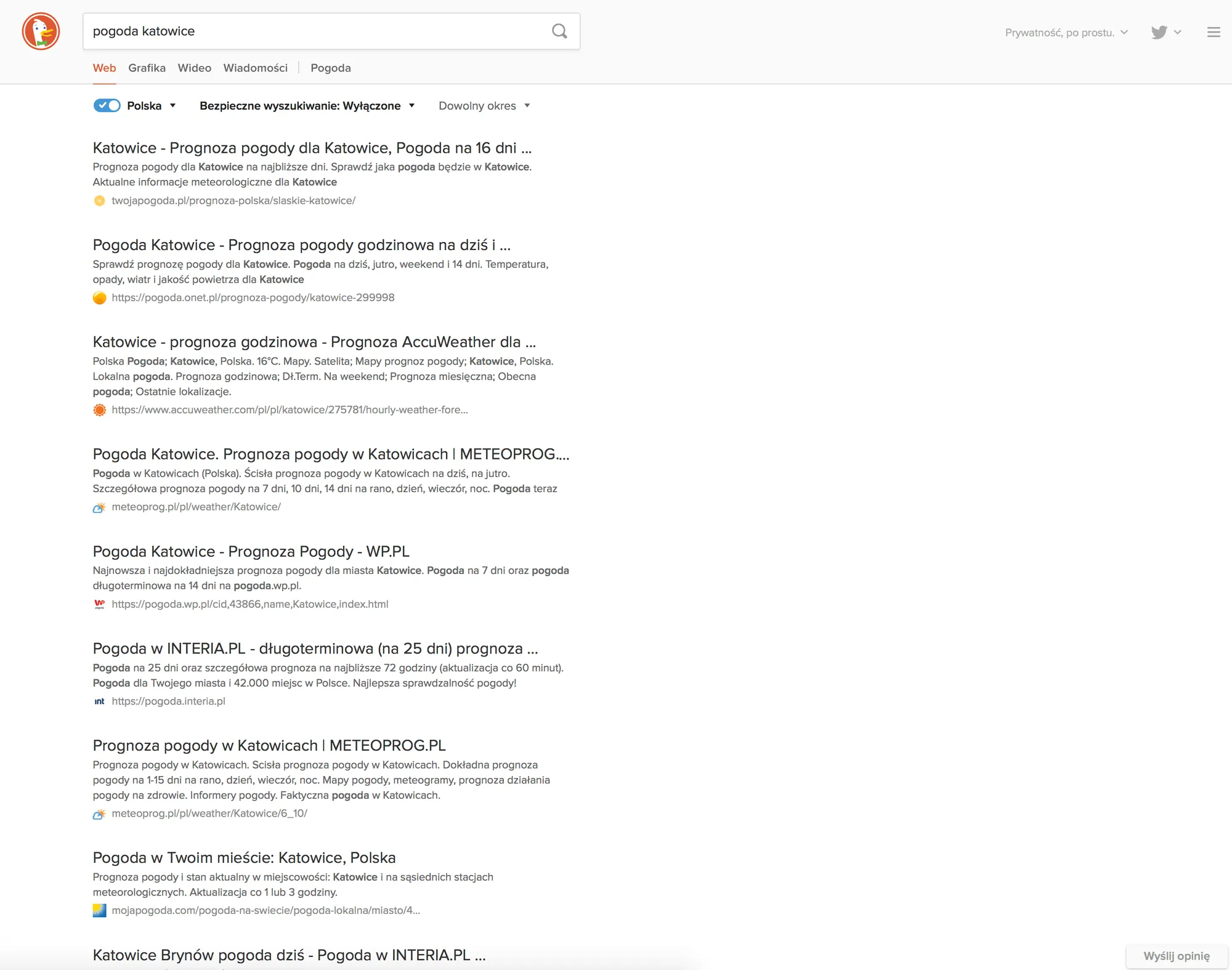Open Pogoda Katowice. Prognoza METEOPROG result

click(331, 454)
